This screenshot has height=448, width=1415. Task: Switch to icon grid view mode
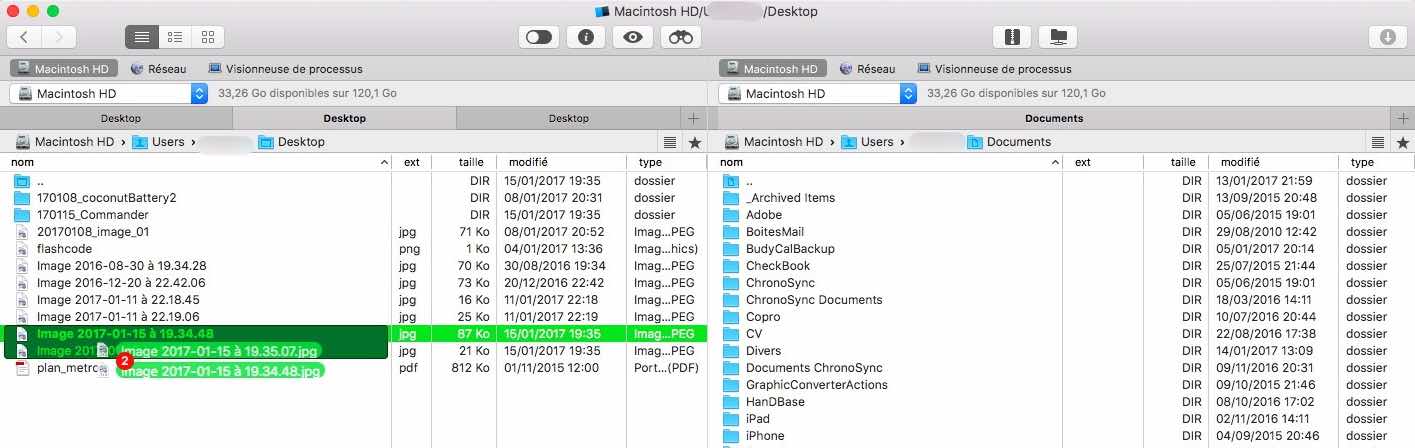coord(208,37)
